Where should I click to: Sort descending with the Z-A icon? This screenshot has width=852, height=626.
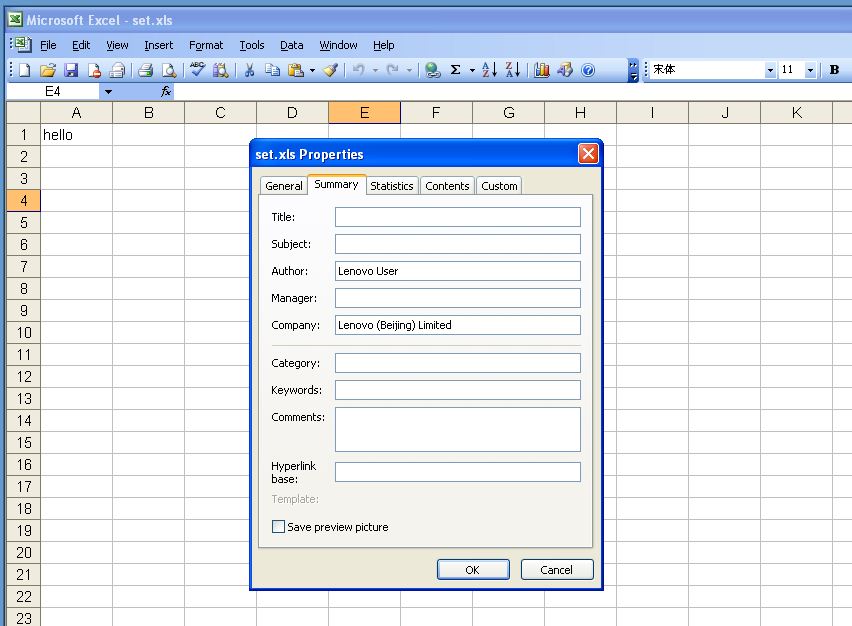[x=513, y=70]
